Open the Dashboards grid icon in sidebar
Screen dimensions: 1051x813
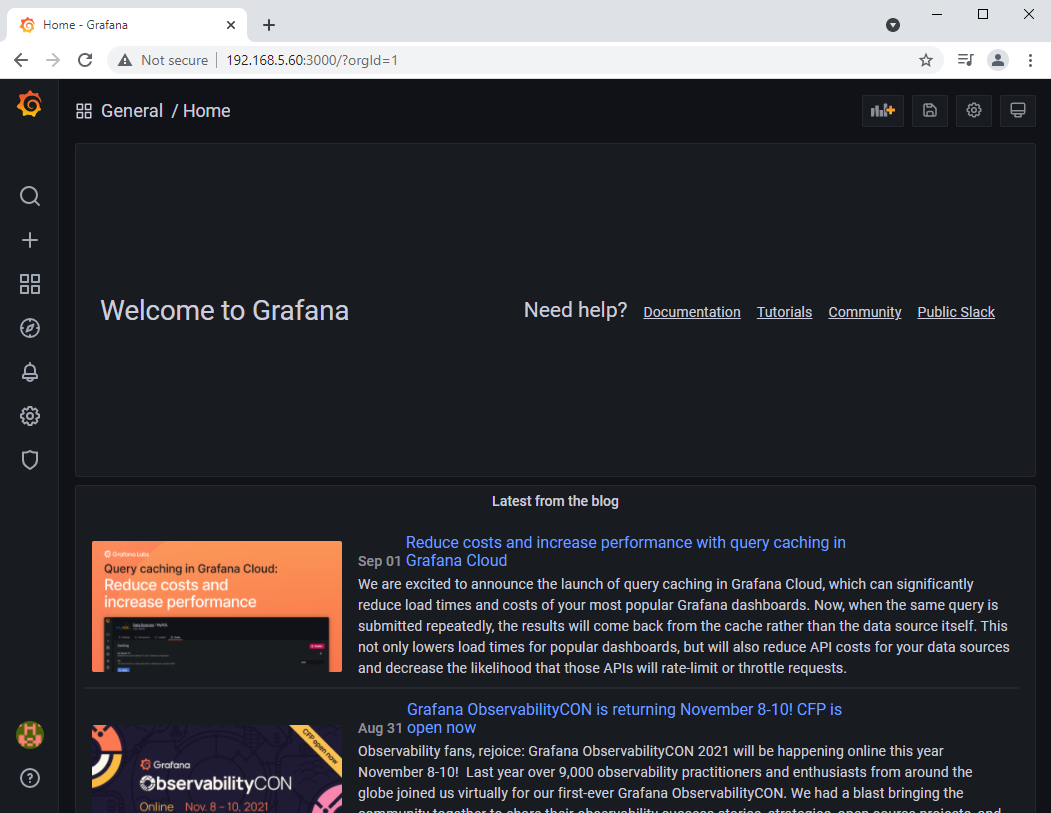[29, 284]
